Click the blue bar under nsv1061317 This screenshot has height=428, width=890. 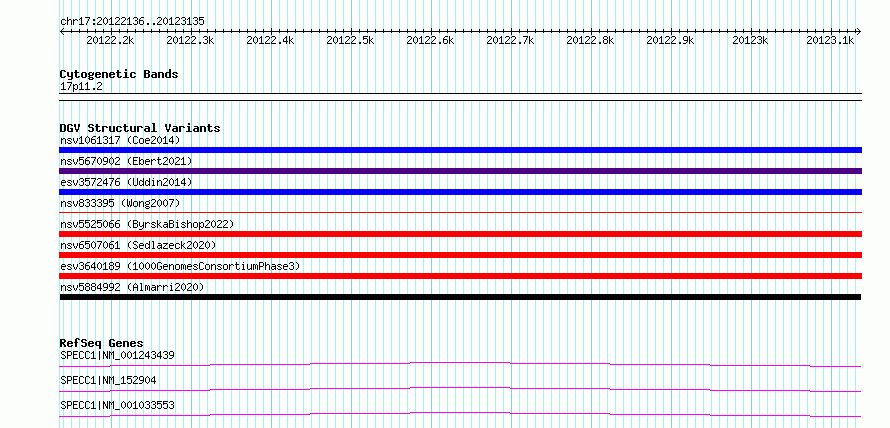460,150
